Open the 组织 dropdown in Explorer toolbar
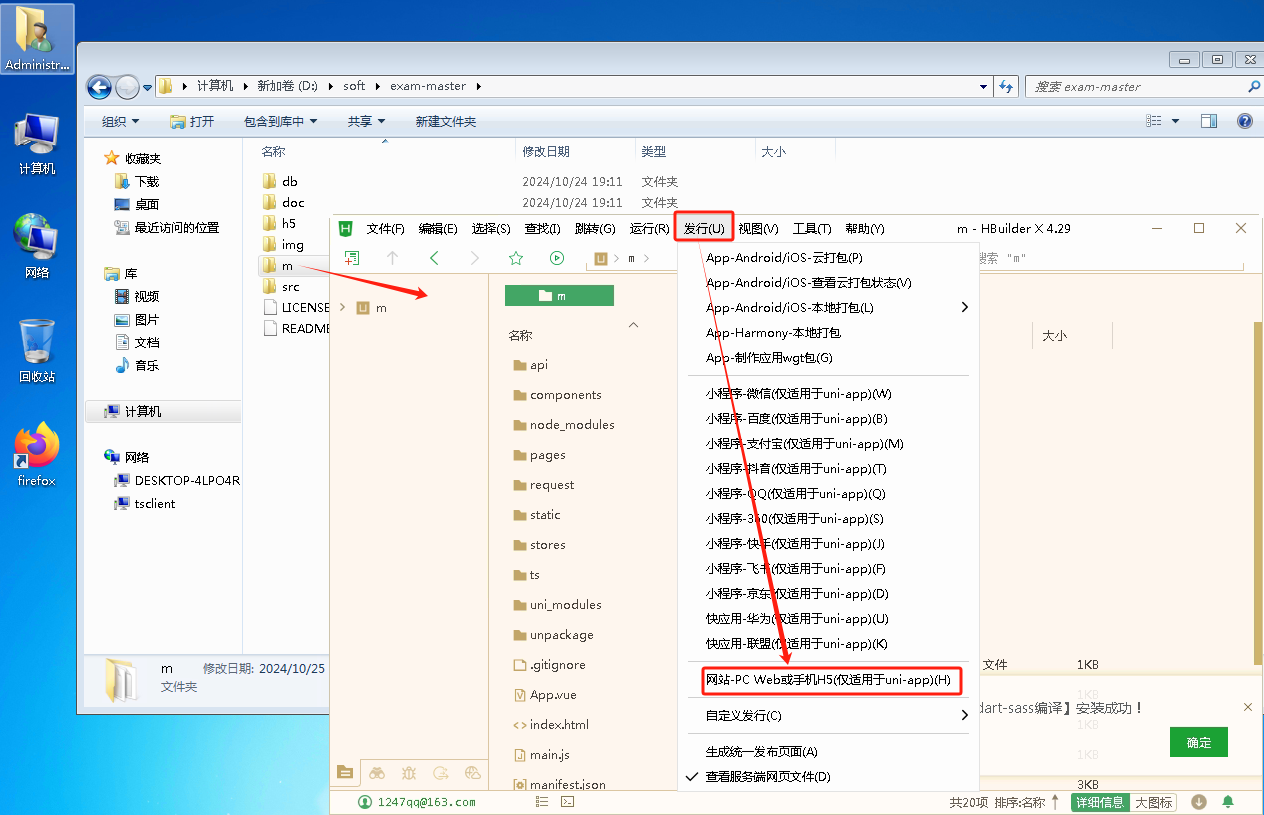 [118, 120]
